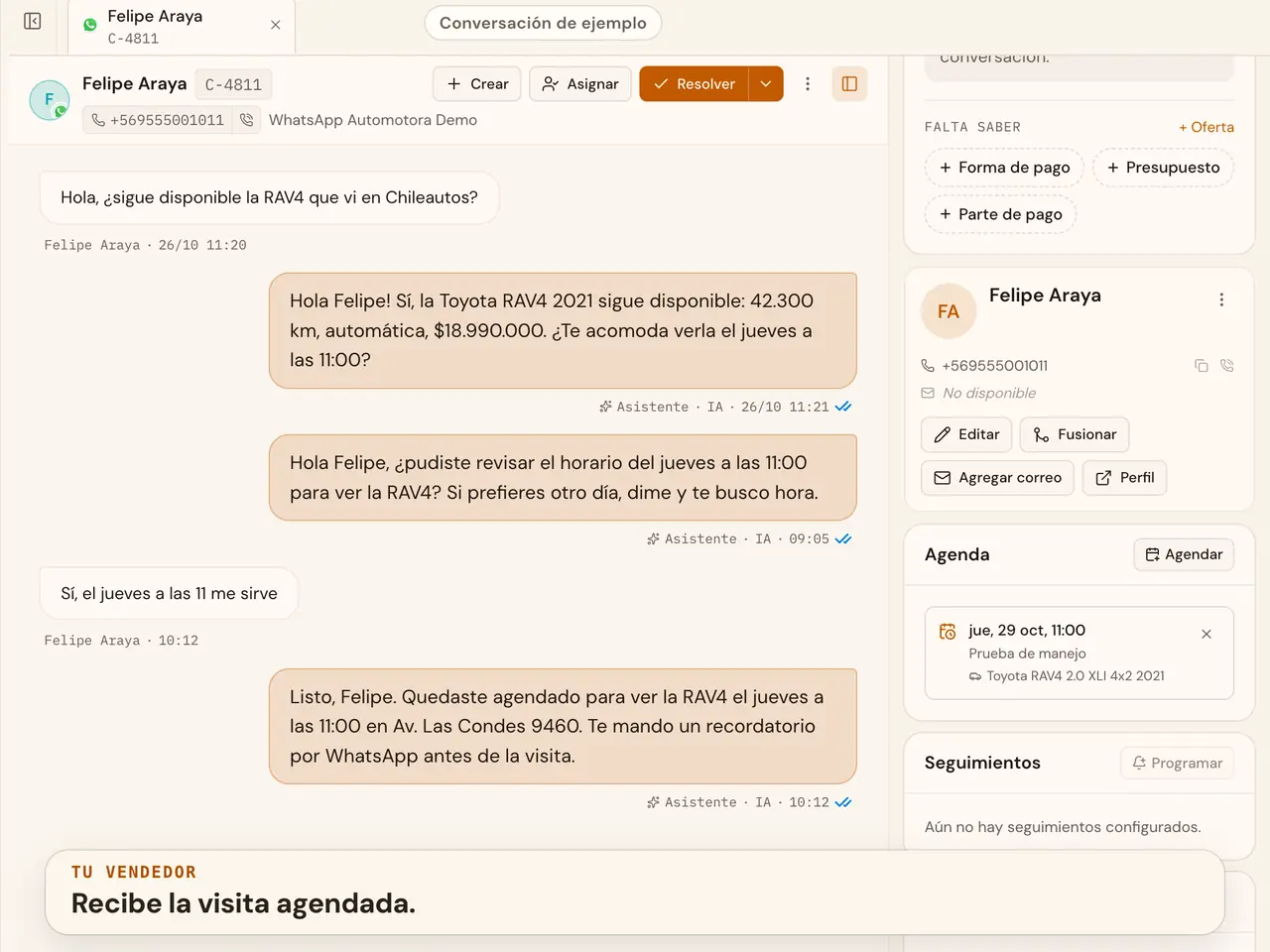Click the read receipt next to 10:12

pyautogui.click(x=843, y=802)
